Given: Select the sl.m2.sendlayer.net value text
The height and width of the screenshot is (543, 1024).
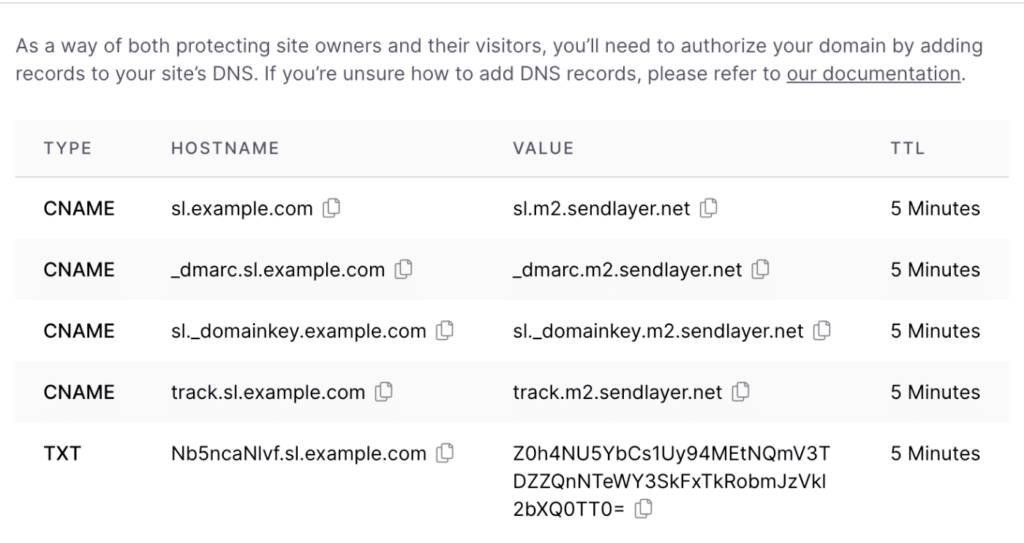Looking at the screenshot, I should click(601, 209).
